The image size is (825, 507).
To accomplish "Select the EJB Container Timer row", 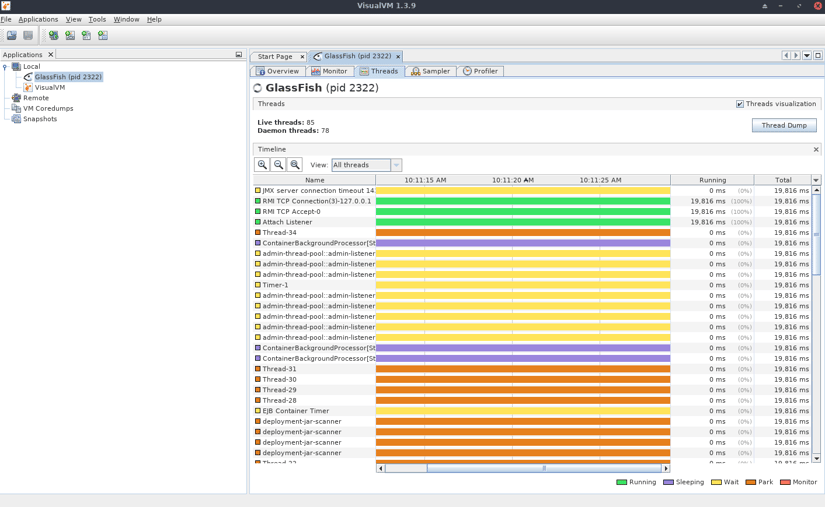I will click(532, 411).
